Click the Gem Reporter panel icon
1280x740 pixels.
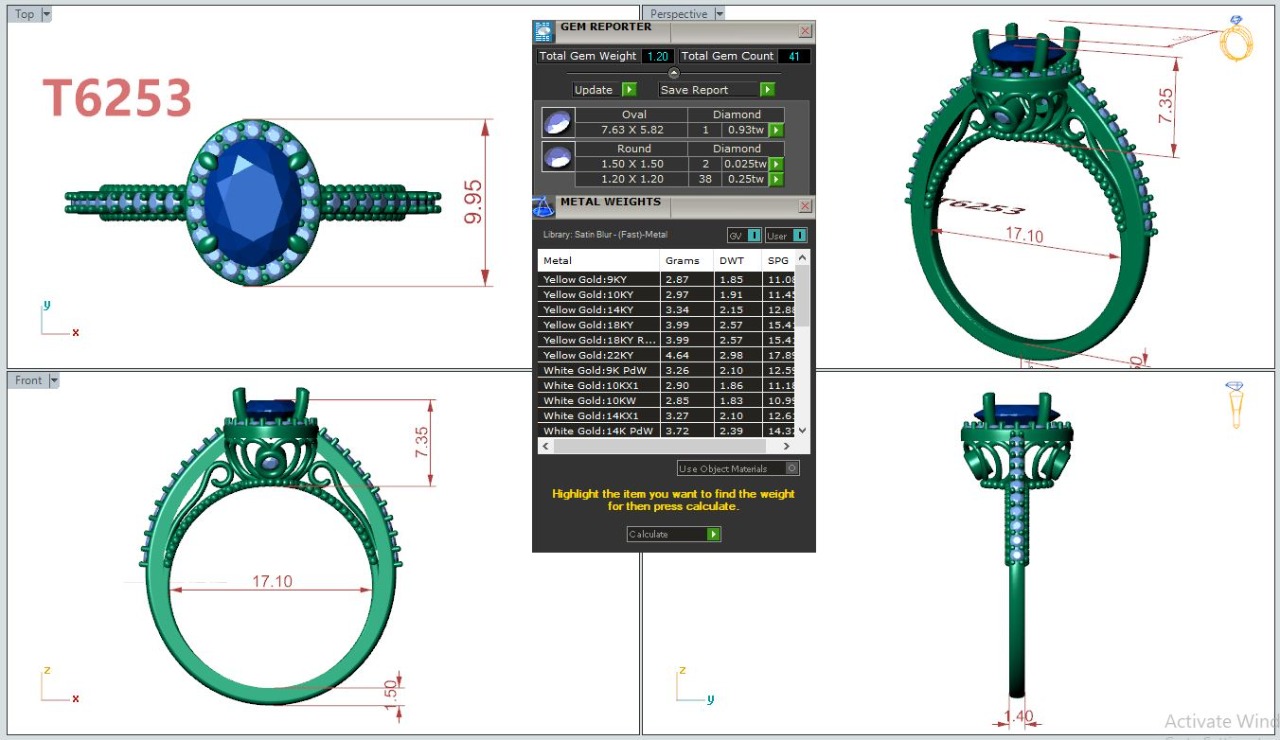coord(543,31)
